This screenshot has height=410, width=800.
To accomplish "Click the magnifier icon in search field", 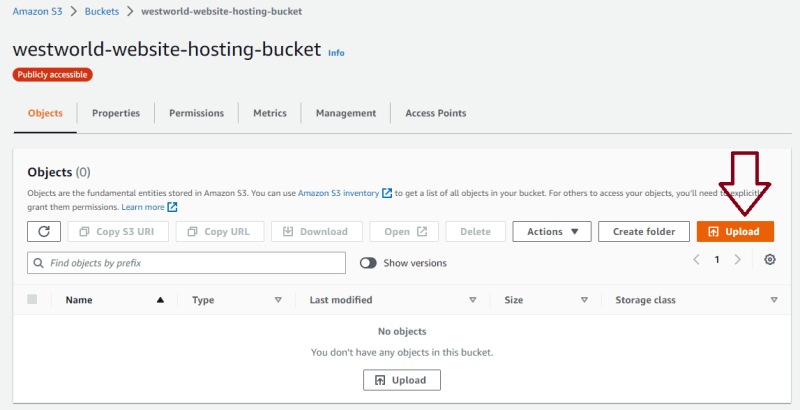I will (x=38, y=263).
